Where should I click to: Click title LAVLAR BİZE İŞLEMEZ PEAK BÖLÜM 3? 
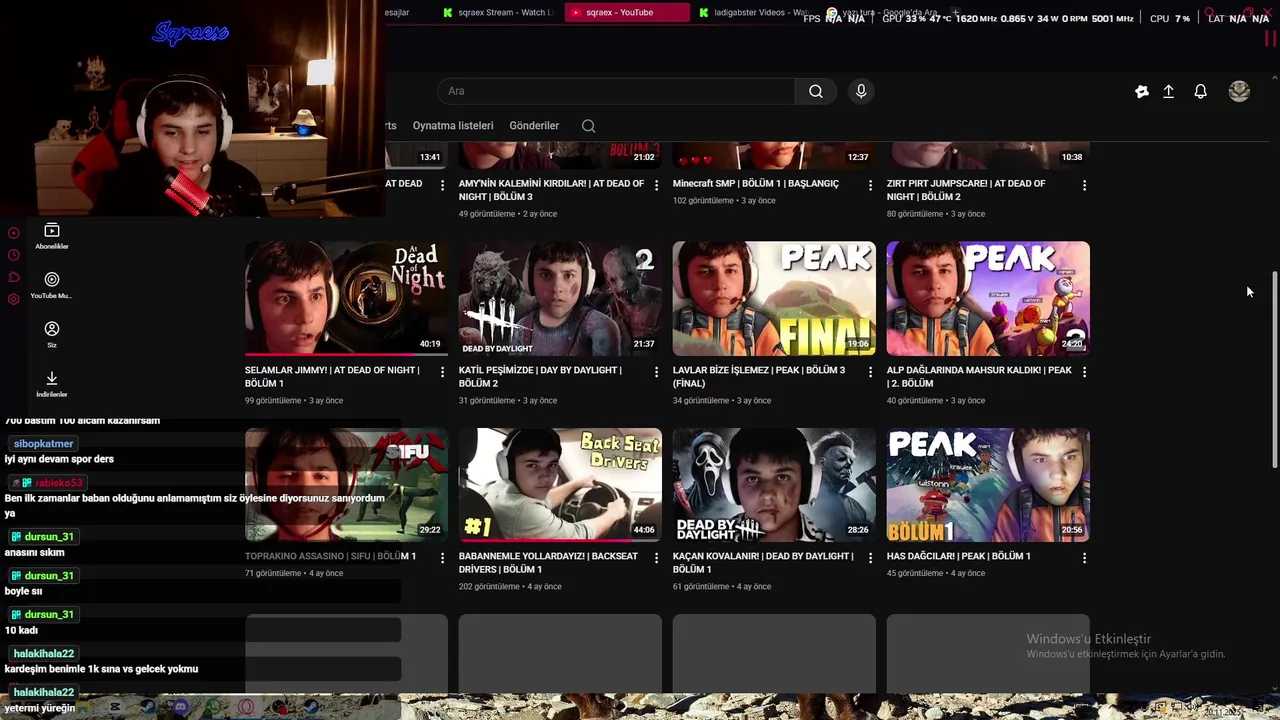759,377
